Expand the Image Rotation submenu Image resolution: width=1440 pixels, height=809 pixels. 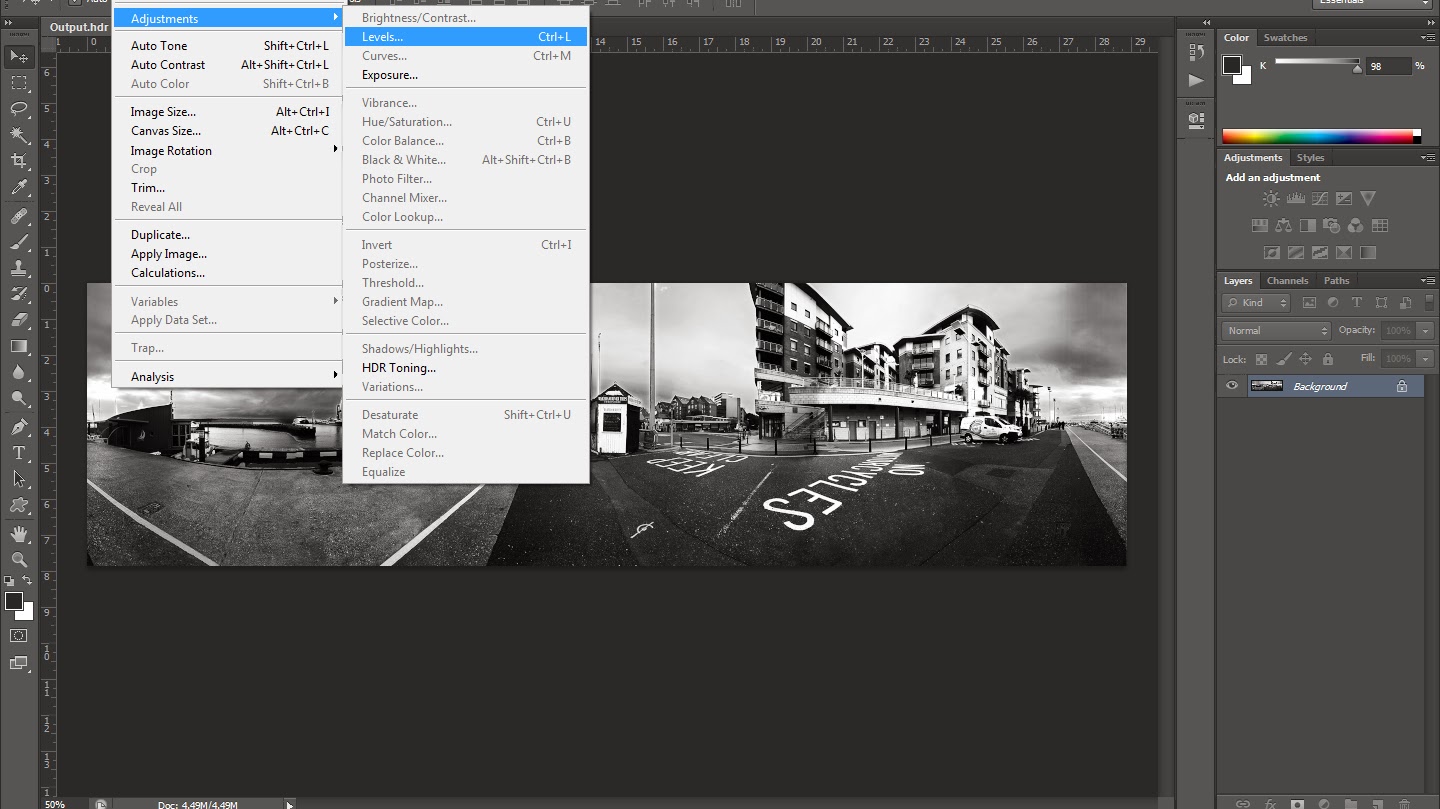228,151
